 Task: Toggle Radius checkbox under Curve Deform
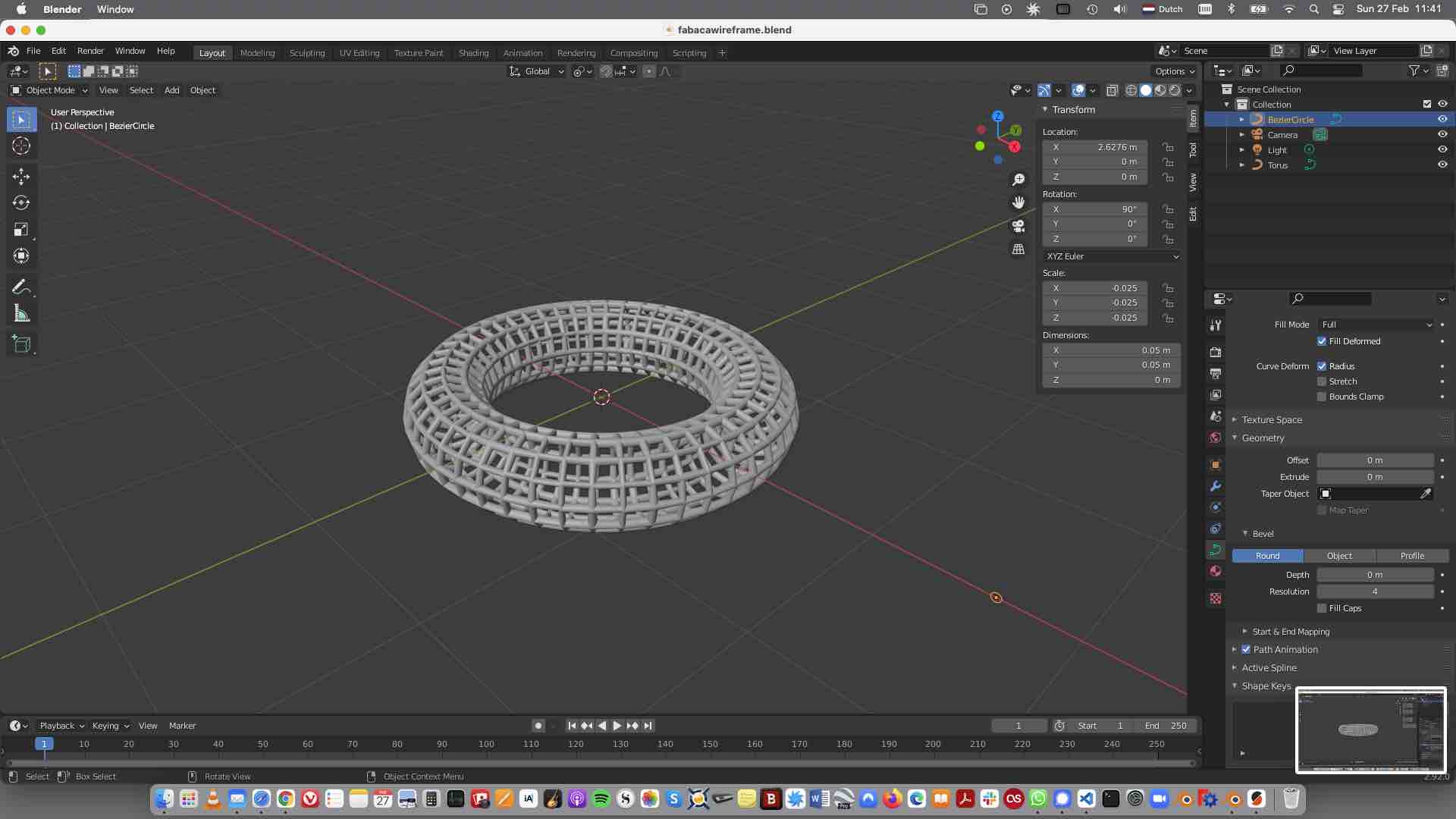click(x=1322, y=366)
